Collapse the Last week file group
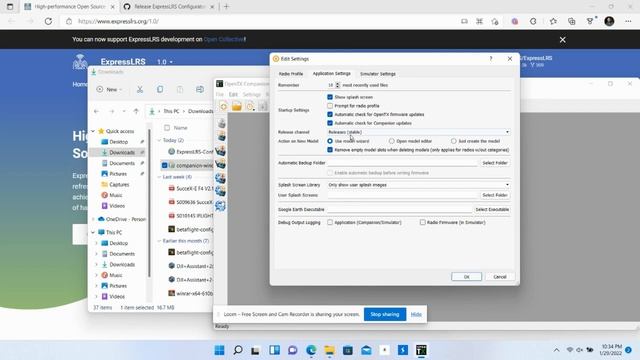640x360 pixels. point(159,177)
